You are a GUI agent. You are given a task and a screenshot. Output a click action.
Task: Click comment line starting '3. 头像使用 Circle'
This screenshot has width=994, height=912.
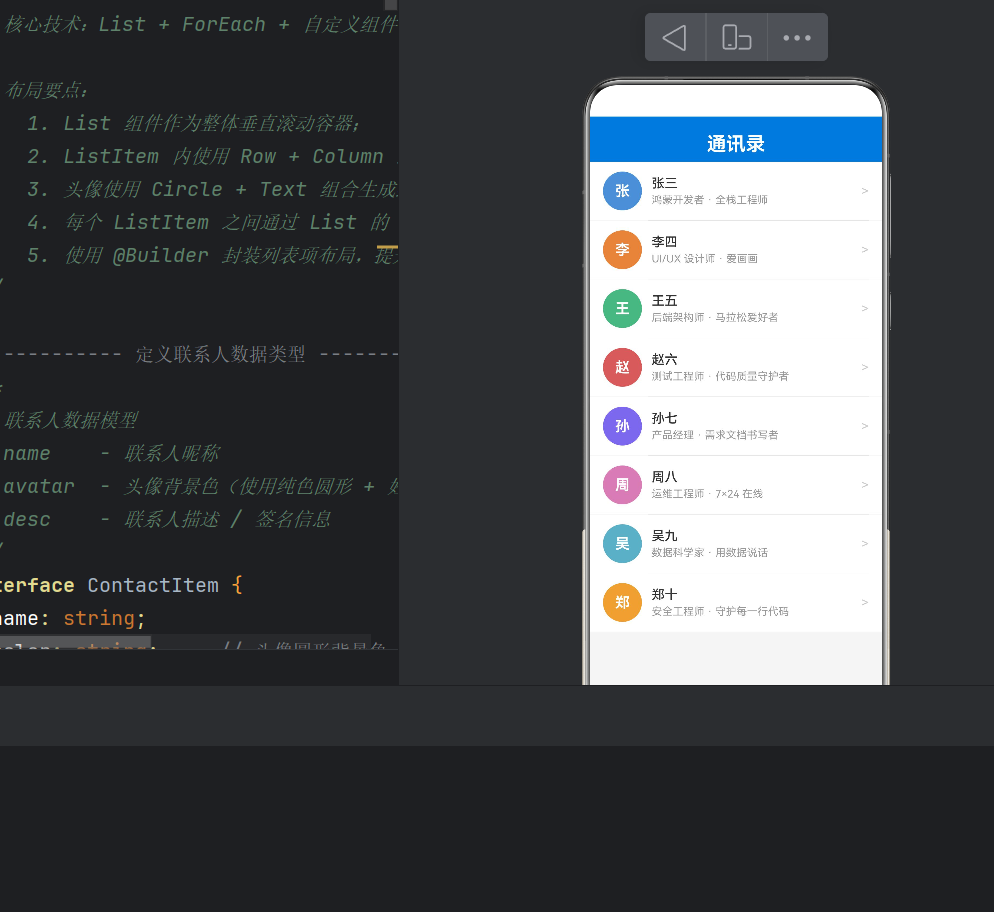[x=212, y=189]
